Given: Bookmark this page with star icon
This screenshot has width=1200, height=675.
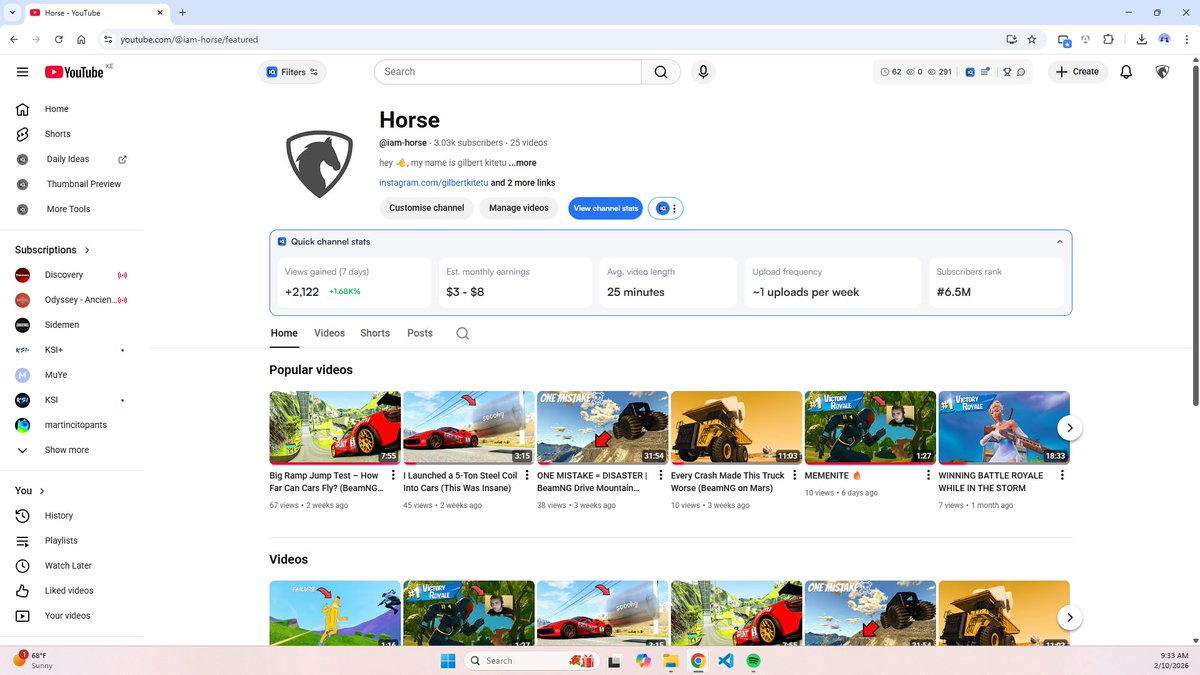Looking at the screenshot, I should pos(1032,39).
